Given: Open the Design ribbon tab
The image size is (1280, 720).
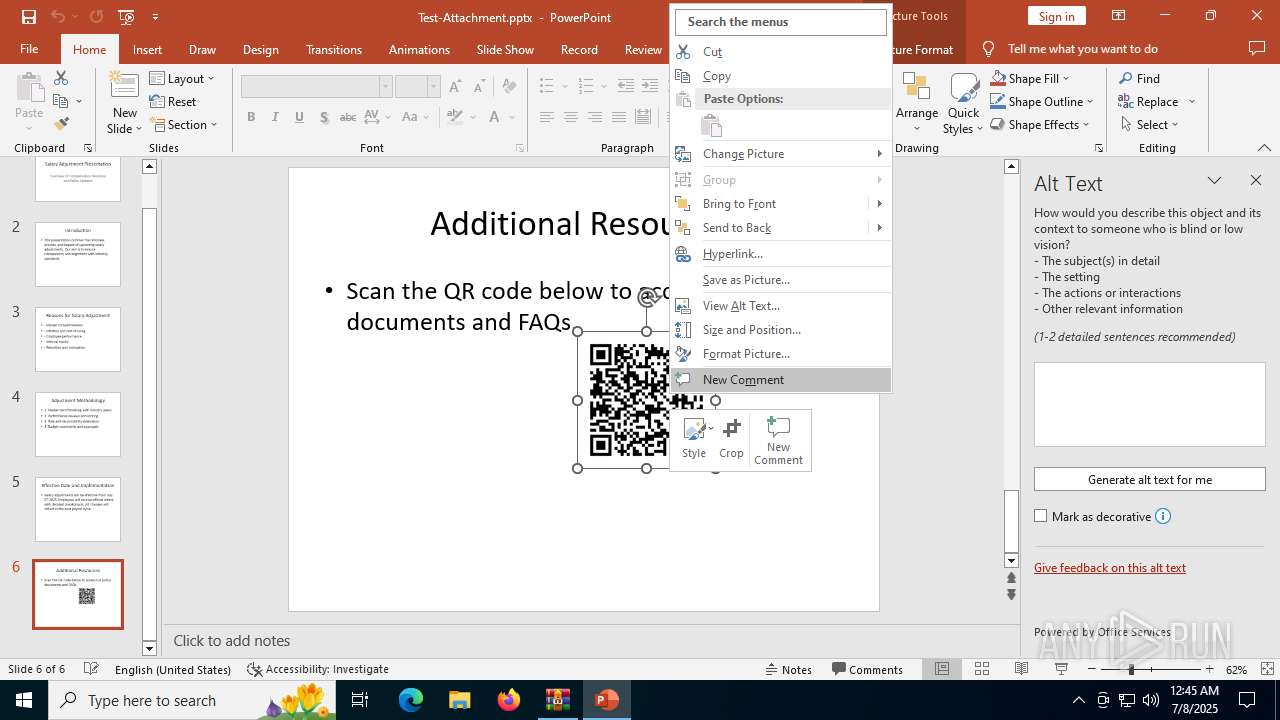Looking at the screenshot, I should (x=260, y=49).
